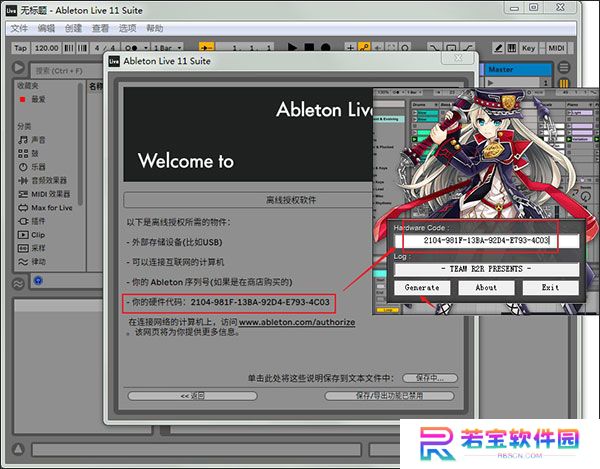600x469 pixels.
Task: Open the 文件 File menu
Action: coord(19,28)
